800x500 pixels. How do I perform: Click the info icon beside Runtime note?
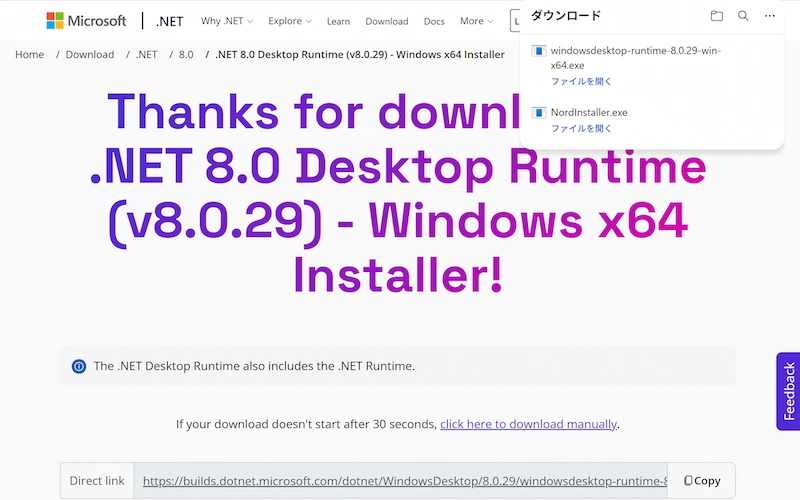pos(79,366)
